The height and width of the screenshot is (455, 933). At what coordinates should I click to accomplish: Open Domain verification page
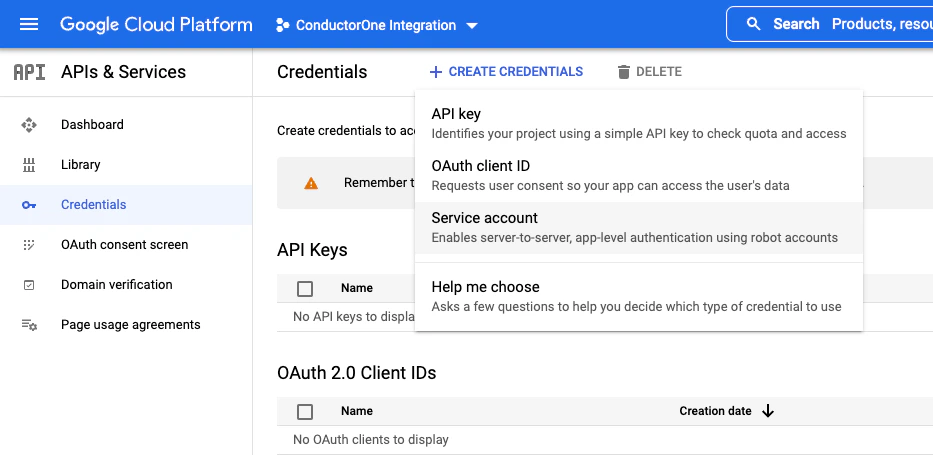point(117,285)
